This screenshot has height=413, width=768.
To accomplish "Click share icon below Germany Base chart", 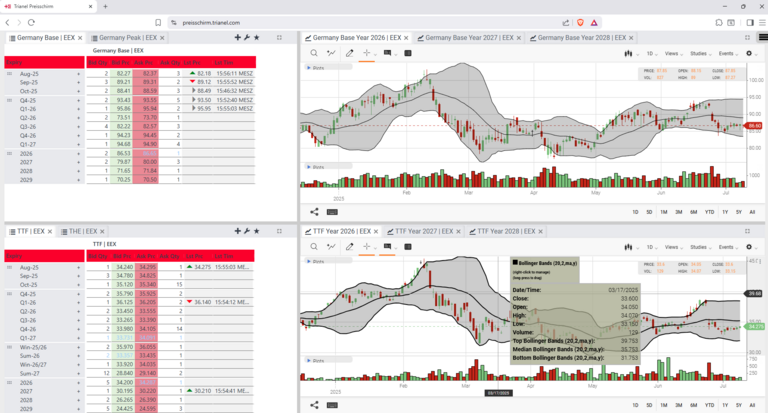I will point(314,211).
